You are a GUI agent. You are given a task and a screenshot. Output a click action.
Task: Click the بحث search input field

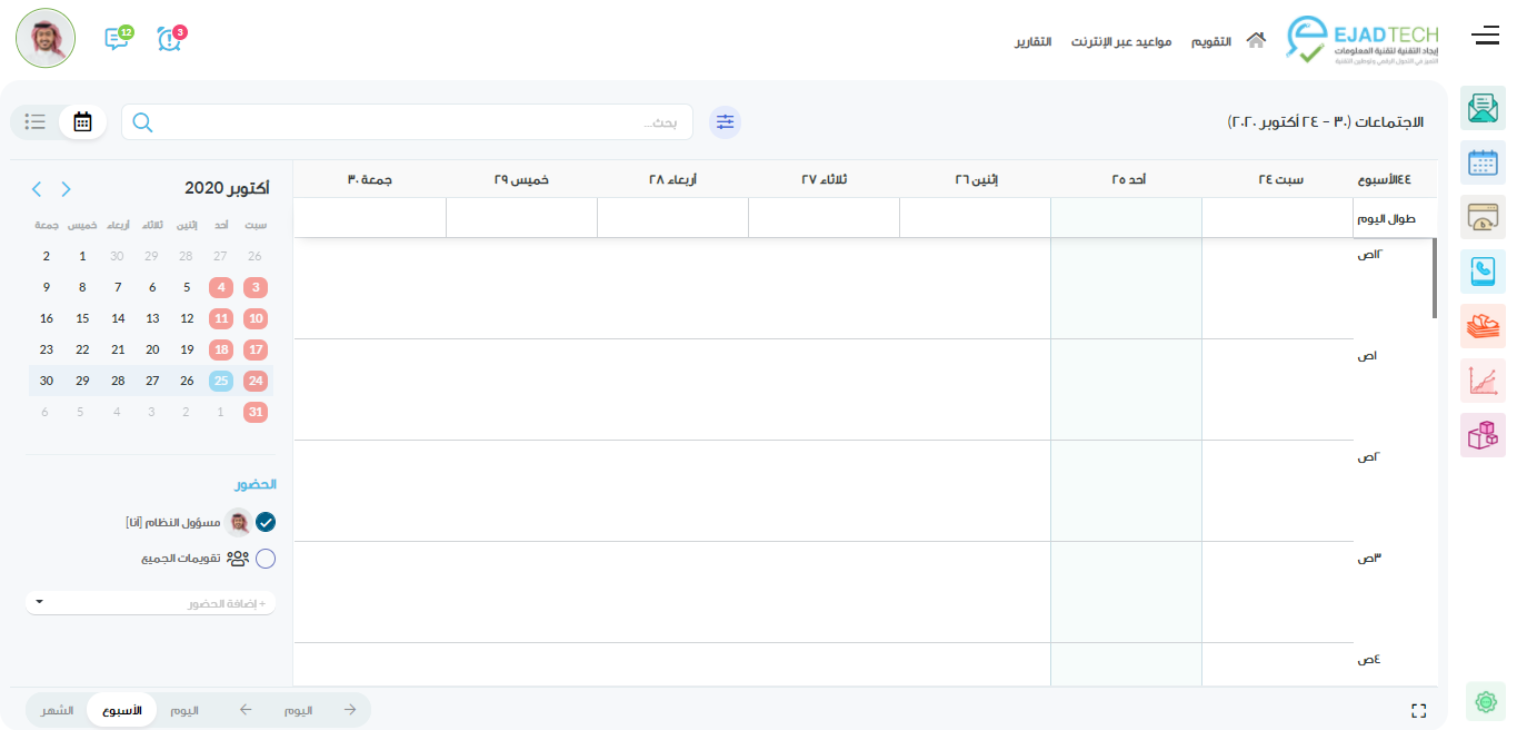click(410, 122)
